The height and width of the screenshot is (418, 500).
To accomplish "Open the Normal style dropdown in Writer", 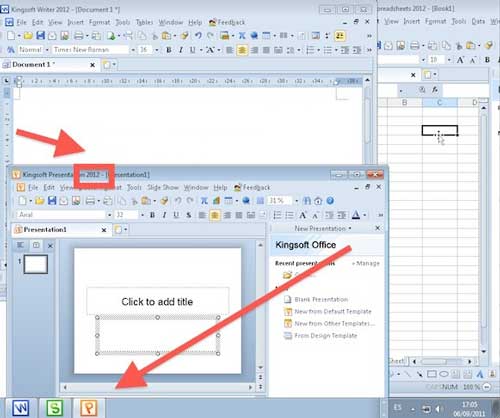I will [47, 50].
